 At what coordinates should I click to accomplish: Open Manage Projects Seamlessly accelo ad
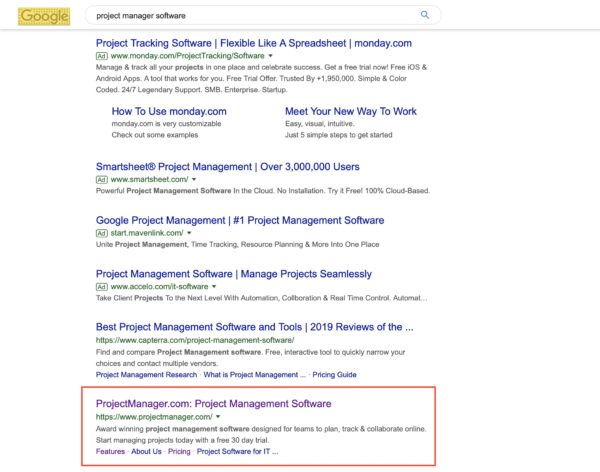[x=234, y=274]
